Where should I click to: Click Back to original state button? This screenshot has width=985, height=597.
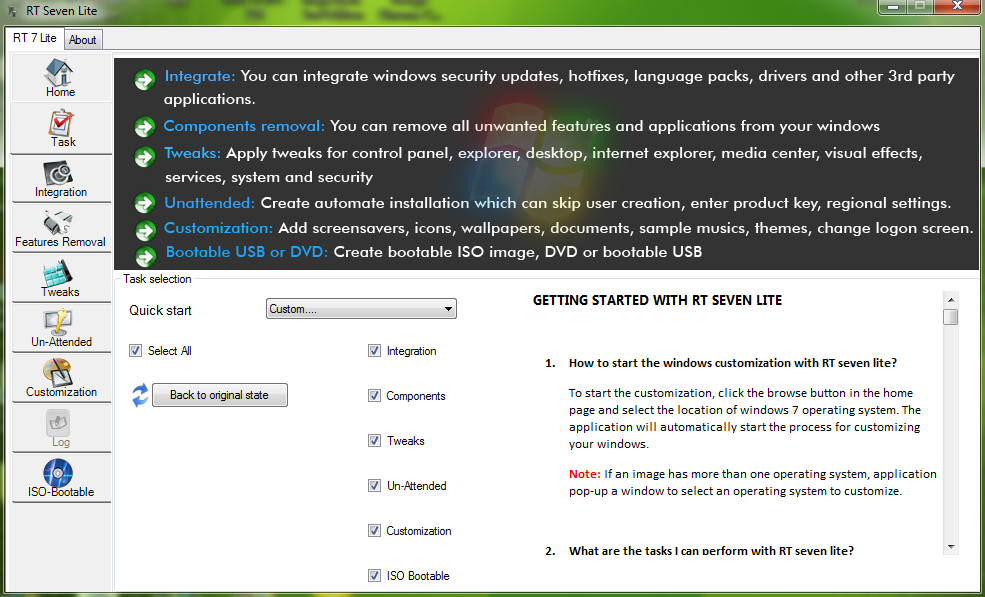[219, 395]
